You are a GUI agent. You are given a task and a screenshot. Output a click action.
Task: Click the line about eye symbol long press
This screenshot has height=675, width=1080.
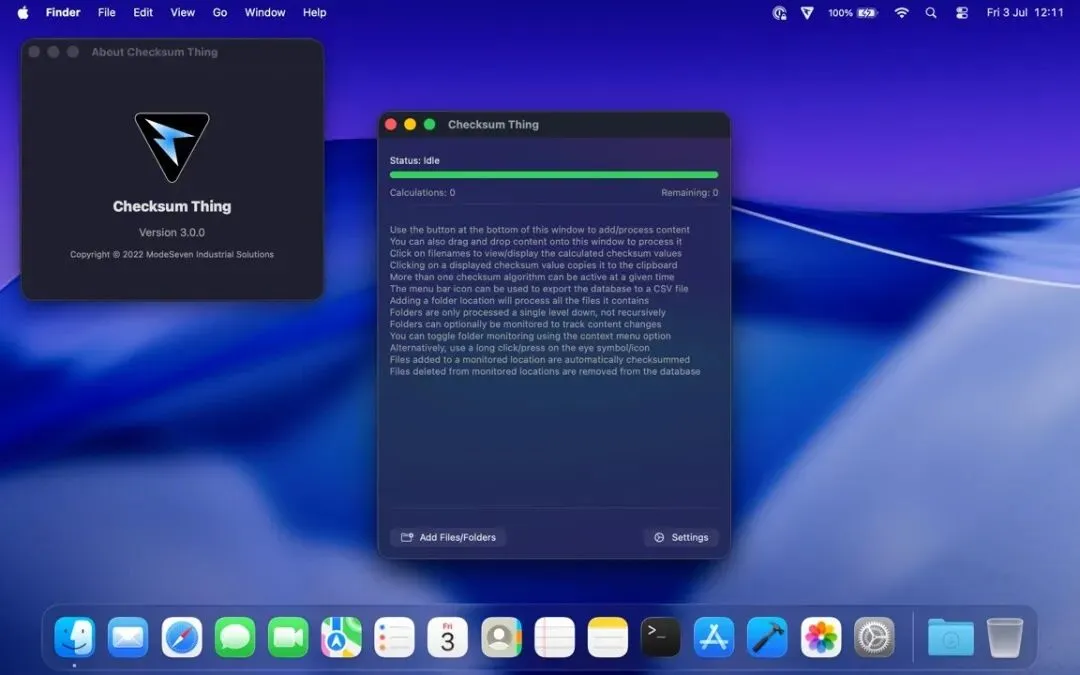coord(519,348)
